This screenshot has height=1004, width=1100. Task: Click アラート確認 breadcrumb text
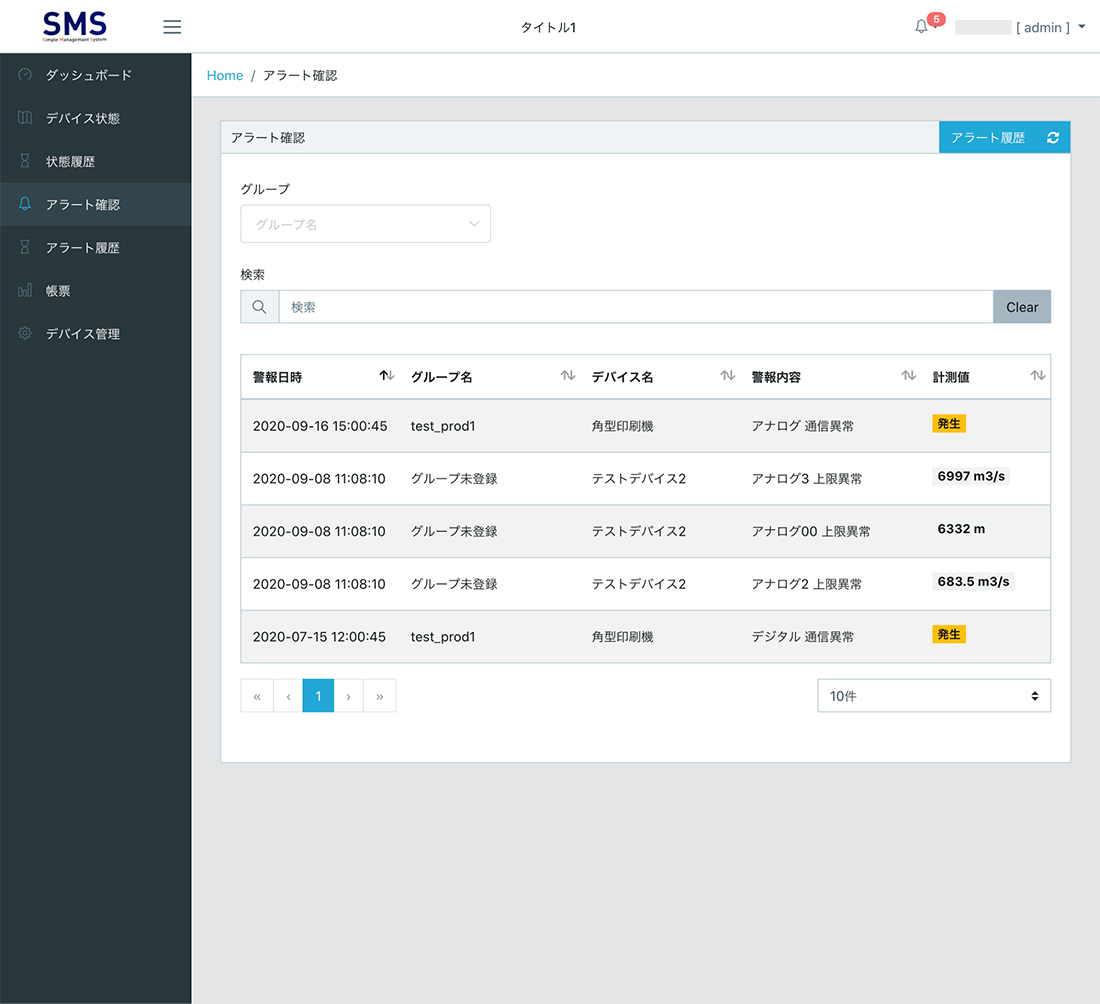click(300, 75)
